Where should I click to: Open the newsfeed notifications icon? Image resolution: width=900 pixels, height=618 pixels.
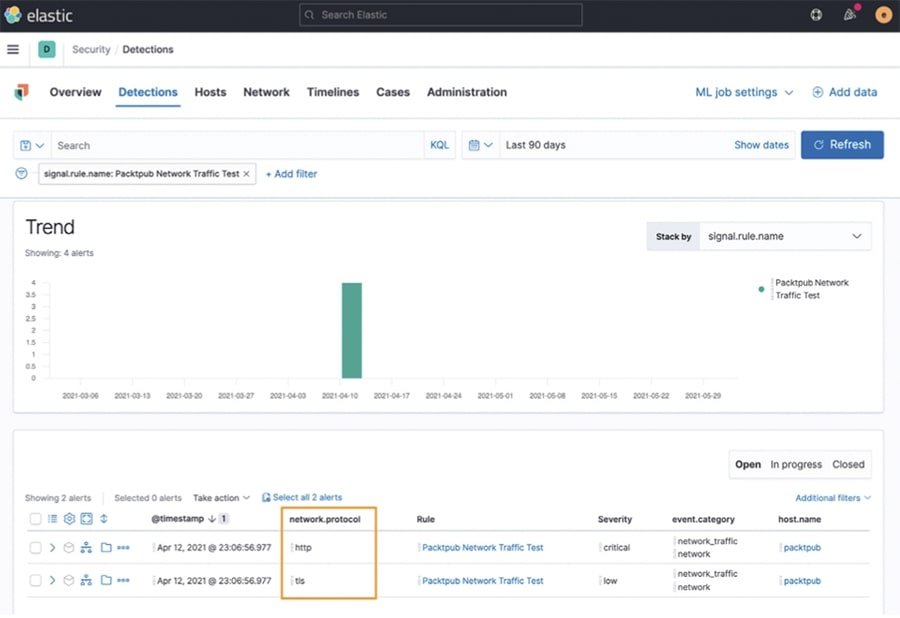pyautogui.click(x=850, y=15)
